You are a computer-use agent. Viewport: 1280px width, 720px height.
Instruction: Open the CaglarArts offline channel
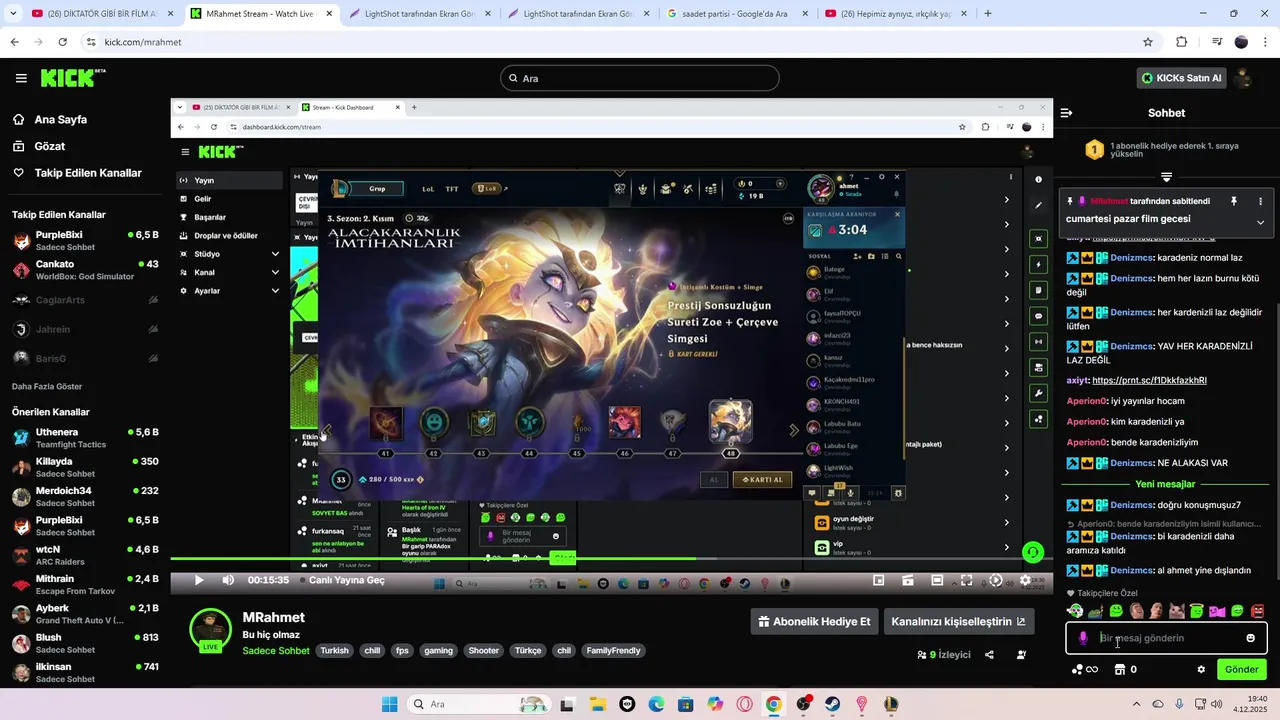(x=84, y=300)
